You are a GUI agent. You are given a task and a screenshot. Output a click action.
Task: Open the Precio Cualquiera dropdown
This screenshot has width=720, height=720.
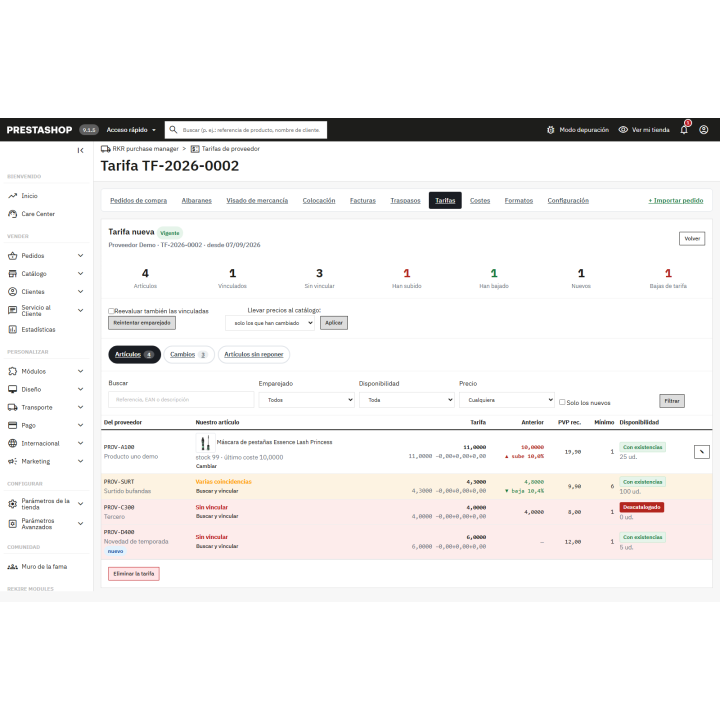tap(507, 400)
